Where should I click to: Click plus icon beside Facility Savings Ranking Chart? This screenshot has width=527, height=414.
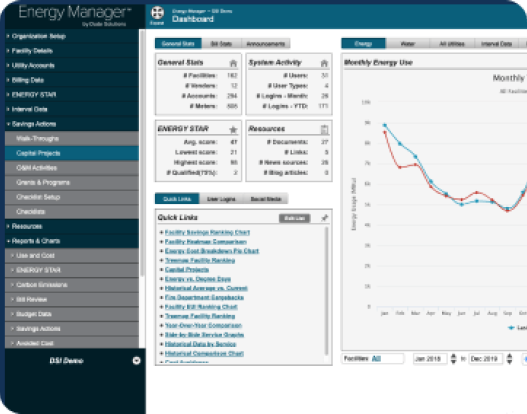point(161,232)
